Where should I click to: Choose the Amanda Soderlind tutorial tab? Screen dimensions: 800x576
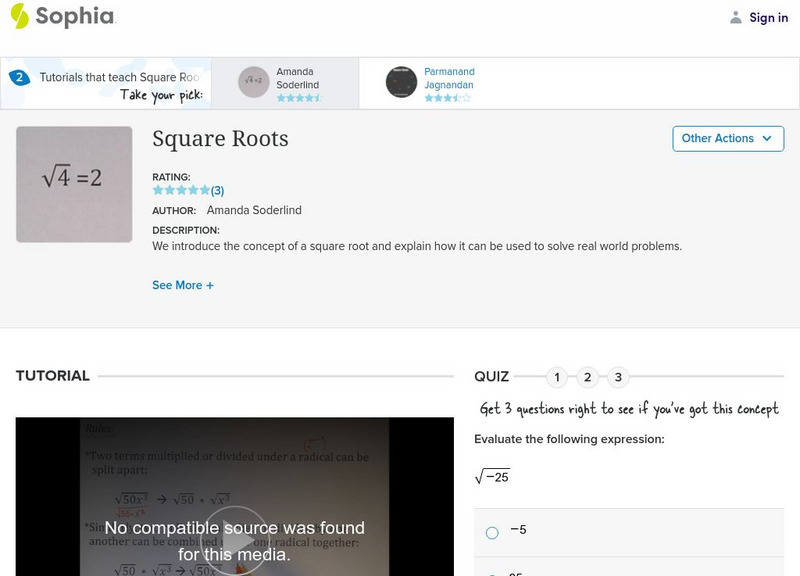click(285, 83)
